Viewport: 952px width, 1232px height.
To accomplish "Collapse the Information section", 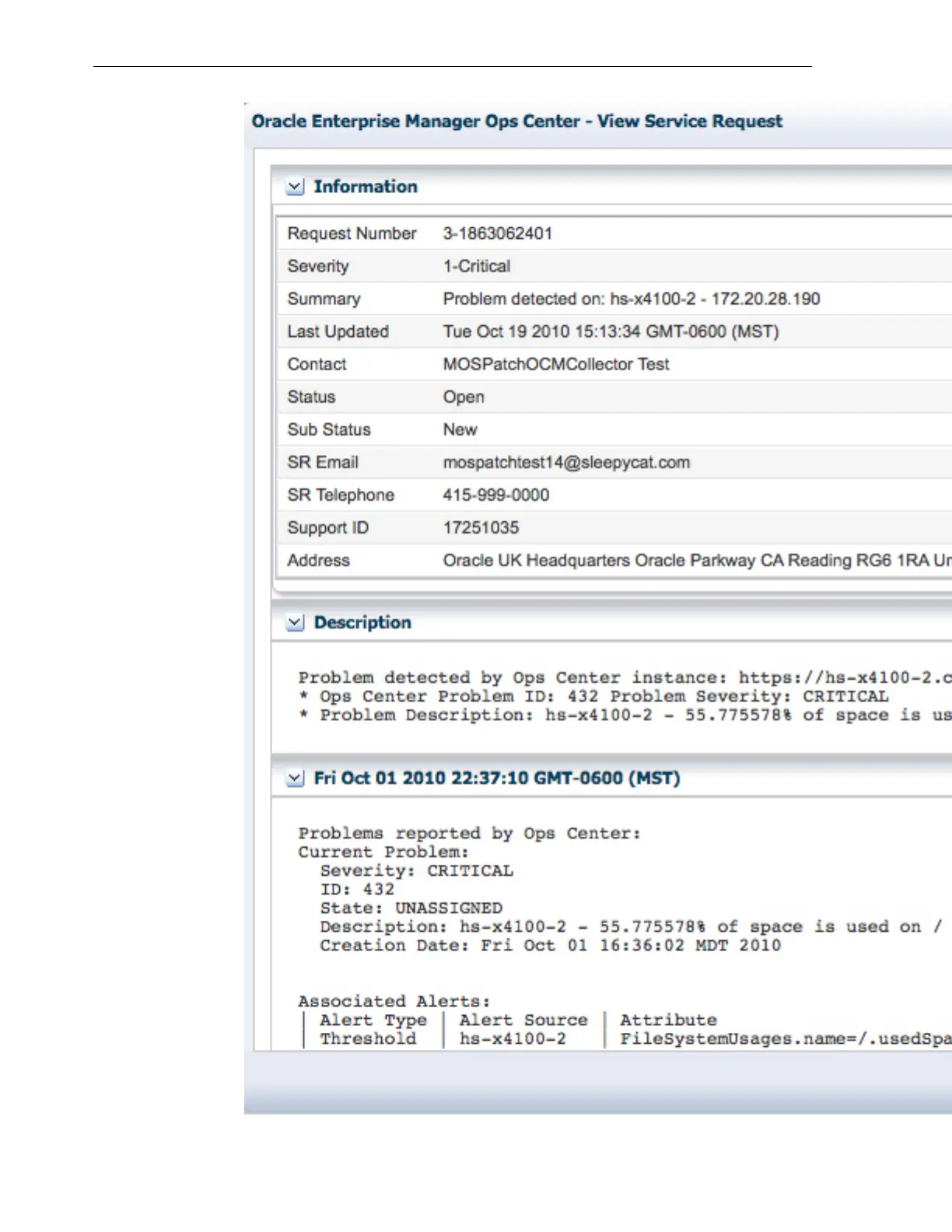I will point(295,187).
